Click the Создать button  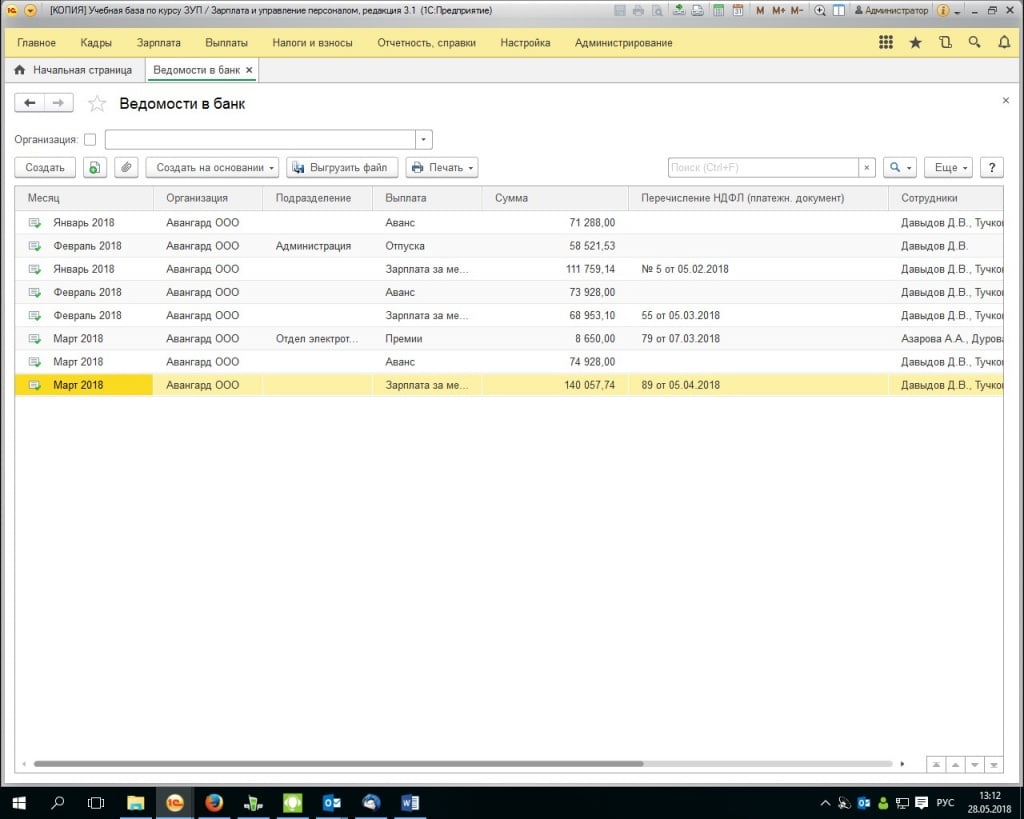pyautogui.click(x=45, y=168)
